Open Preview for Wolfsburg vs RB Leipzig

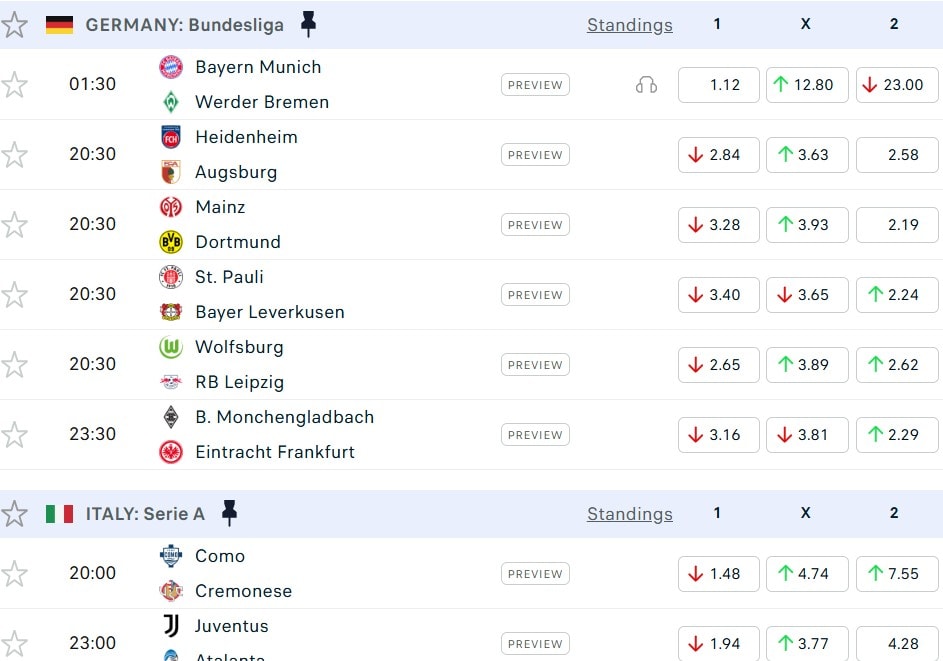coord(535,365)
